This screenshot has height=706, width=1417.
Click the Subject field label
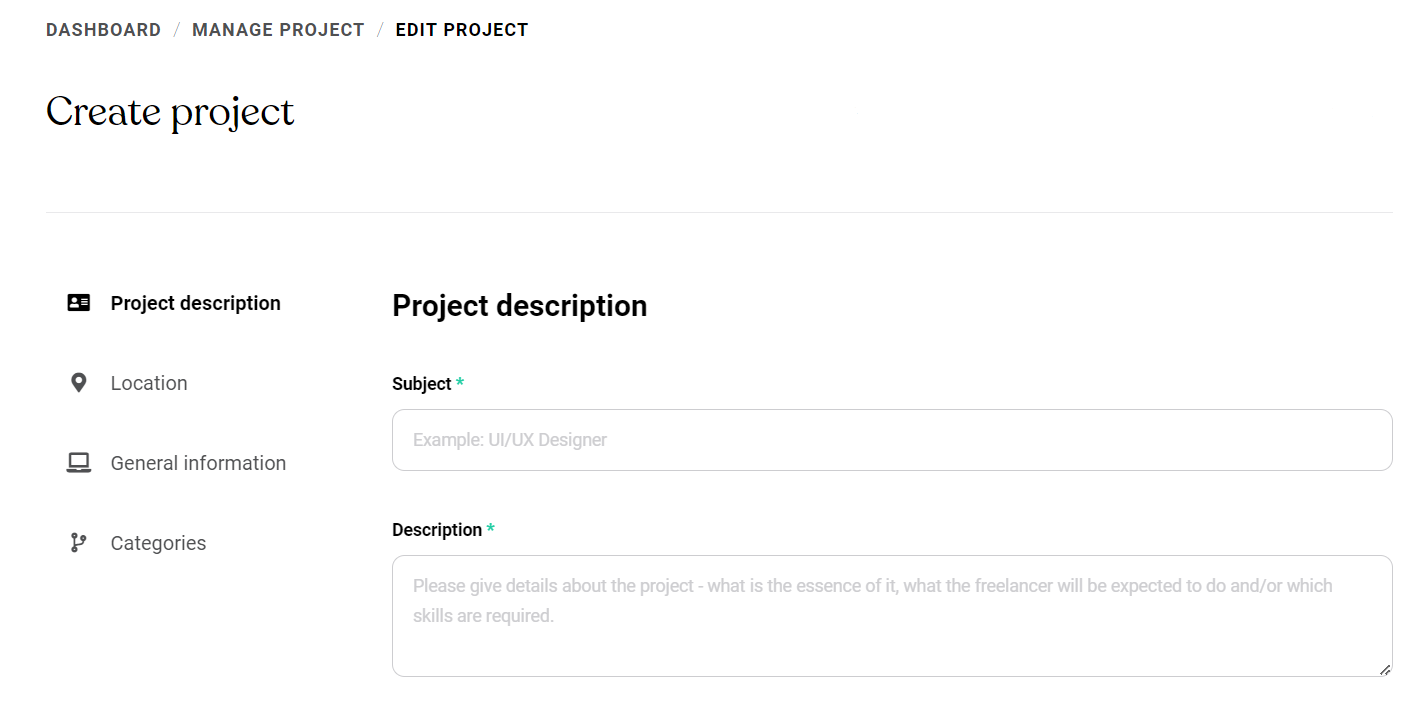click(x=421, y=383)
